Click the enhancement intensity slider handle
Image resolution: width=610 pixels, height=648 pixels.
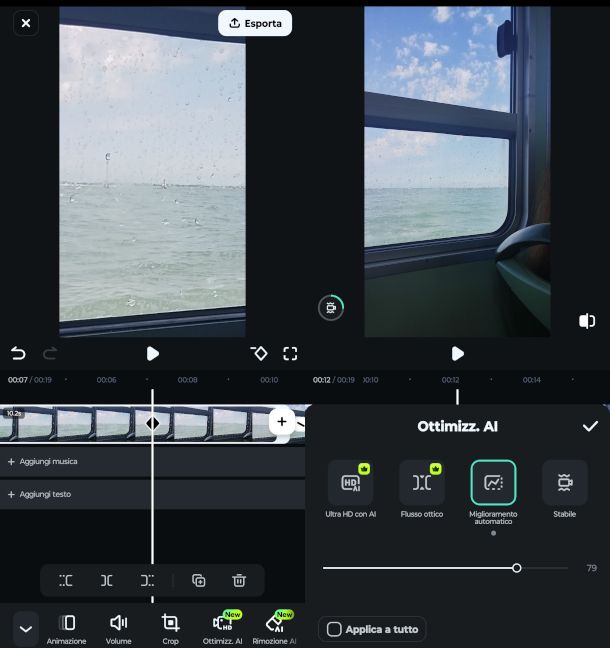tap(517, 568)
